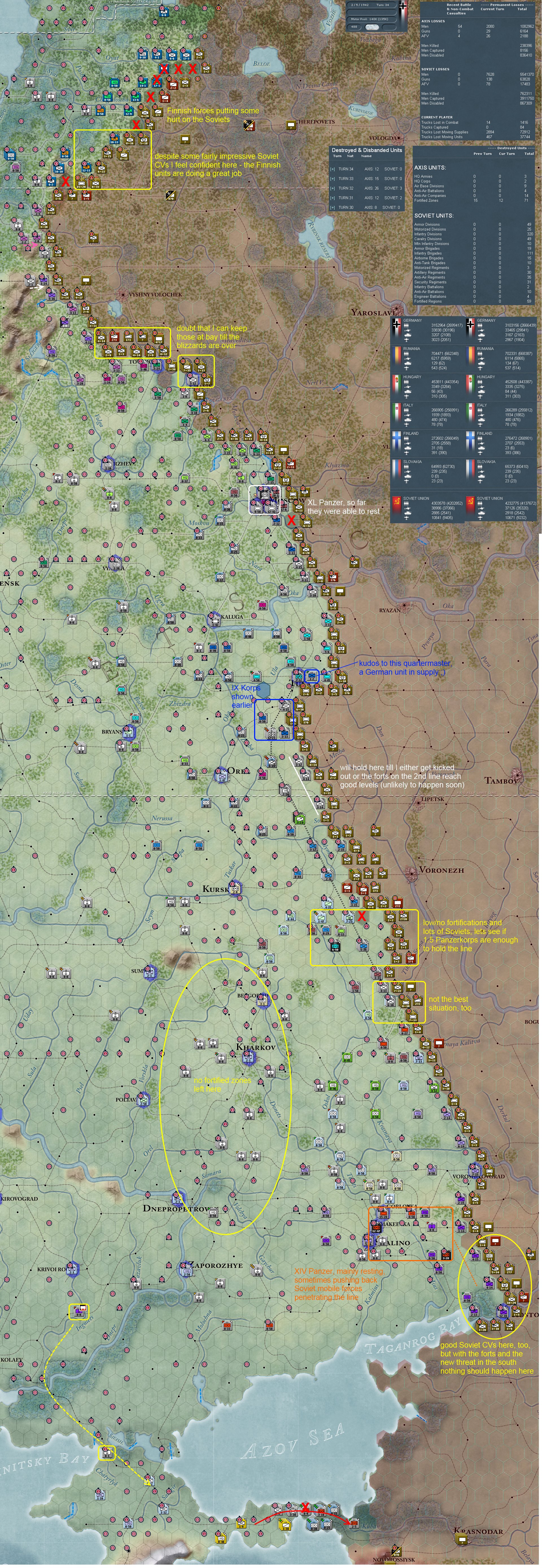Click the Destroyed & Disbanded Units title
Image resolution: width=542 pixels, height=1568 pixels.
pyautogui.click(x=367, y=150)
